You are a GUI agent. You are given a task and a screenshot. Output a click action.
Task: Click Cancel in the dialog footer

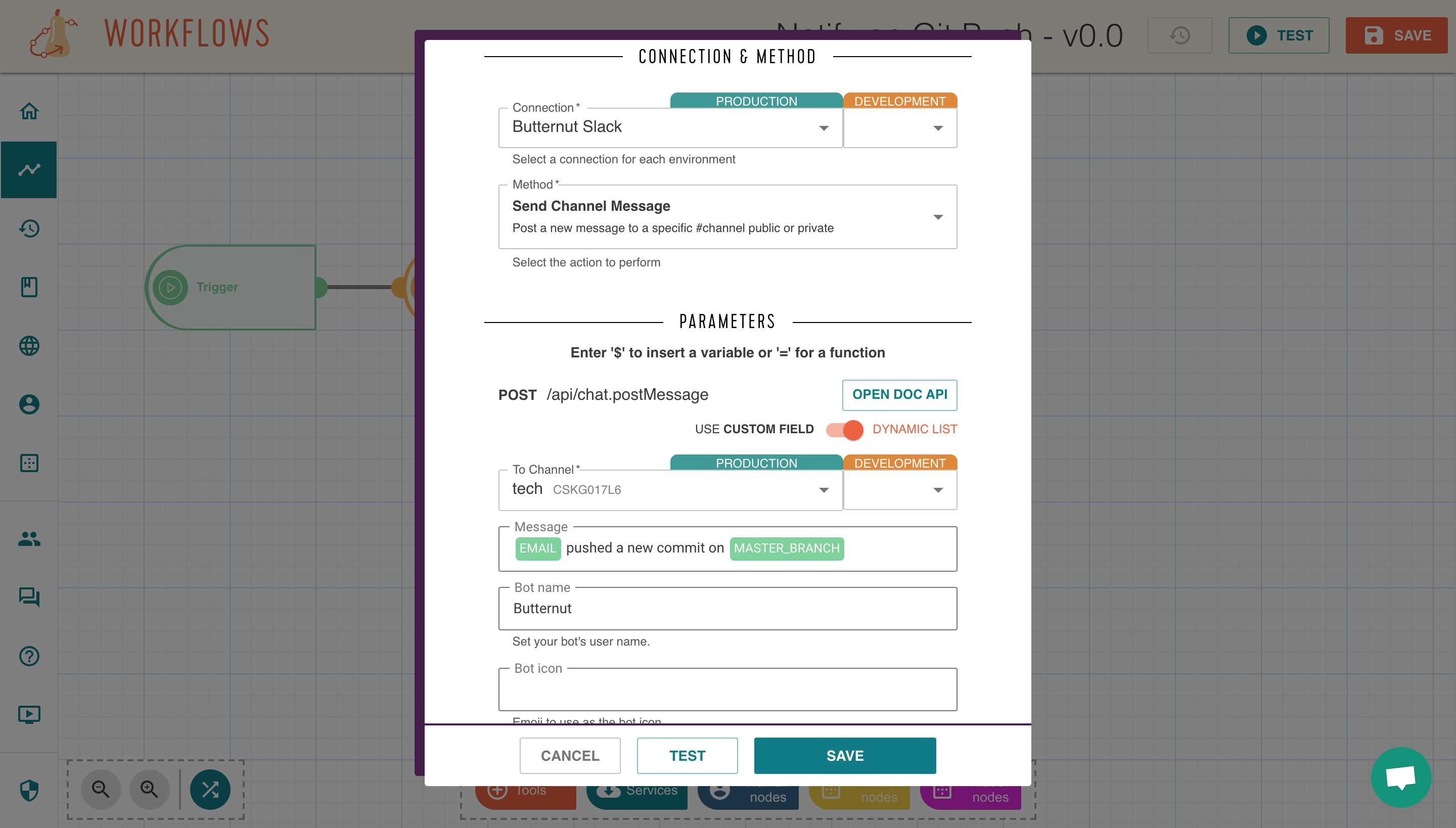570,755
